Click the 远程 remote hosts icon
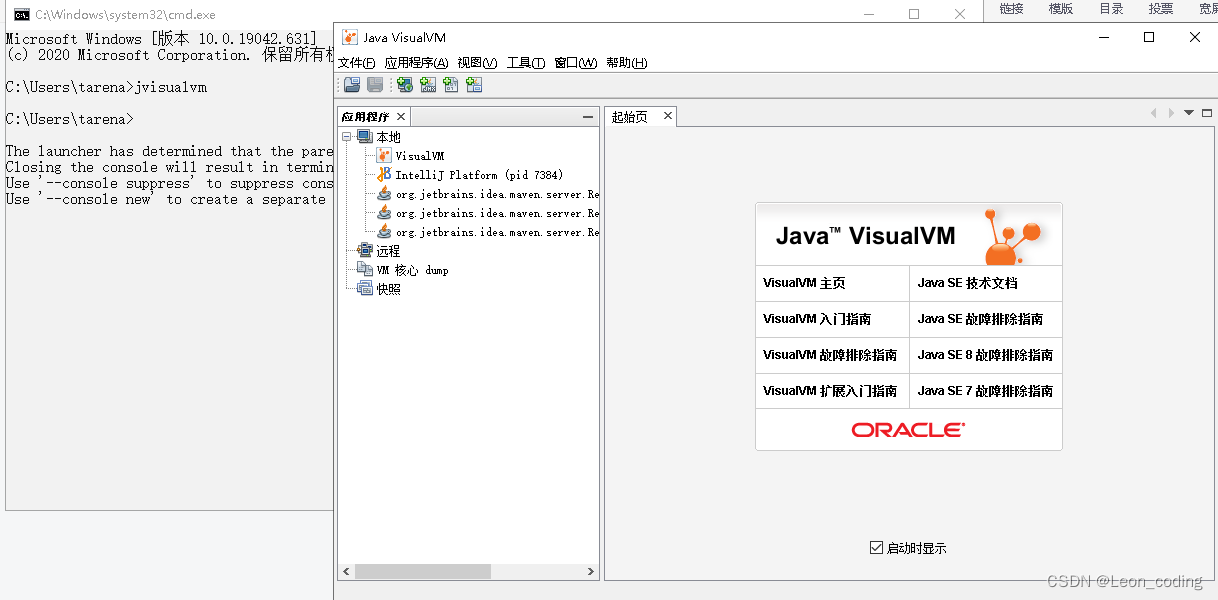Viewport: 1218px width, 600px height. click(x=365, y=251)
